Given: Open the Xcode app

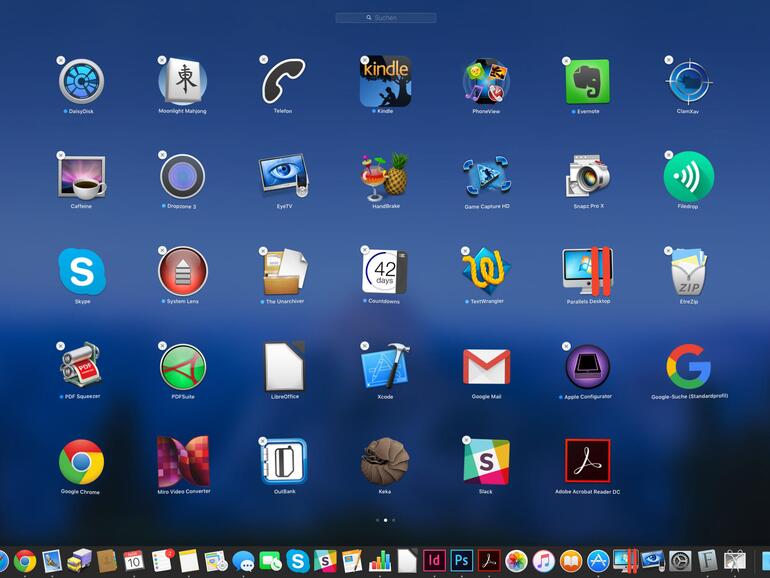Looking at the screenshot, I should tap(385, 366).
